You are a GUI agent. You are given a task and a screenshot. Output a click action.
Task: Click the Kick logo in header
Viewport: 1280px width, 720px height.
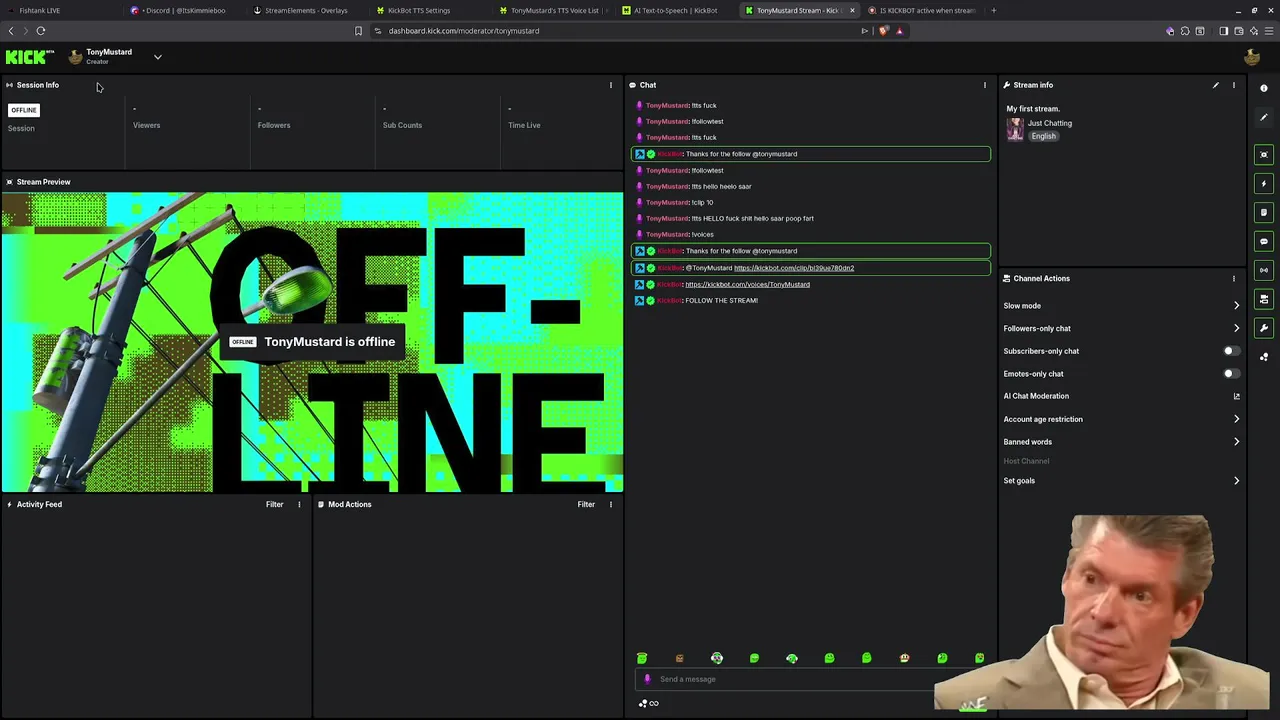coord(29,57)
